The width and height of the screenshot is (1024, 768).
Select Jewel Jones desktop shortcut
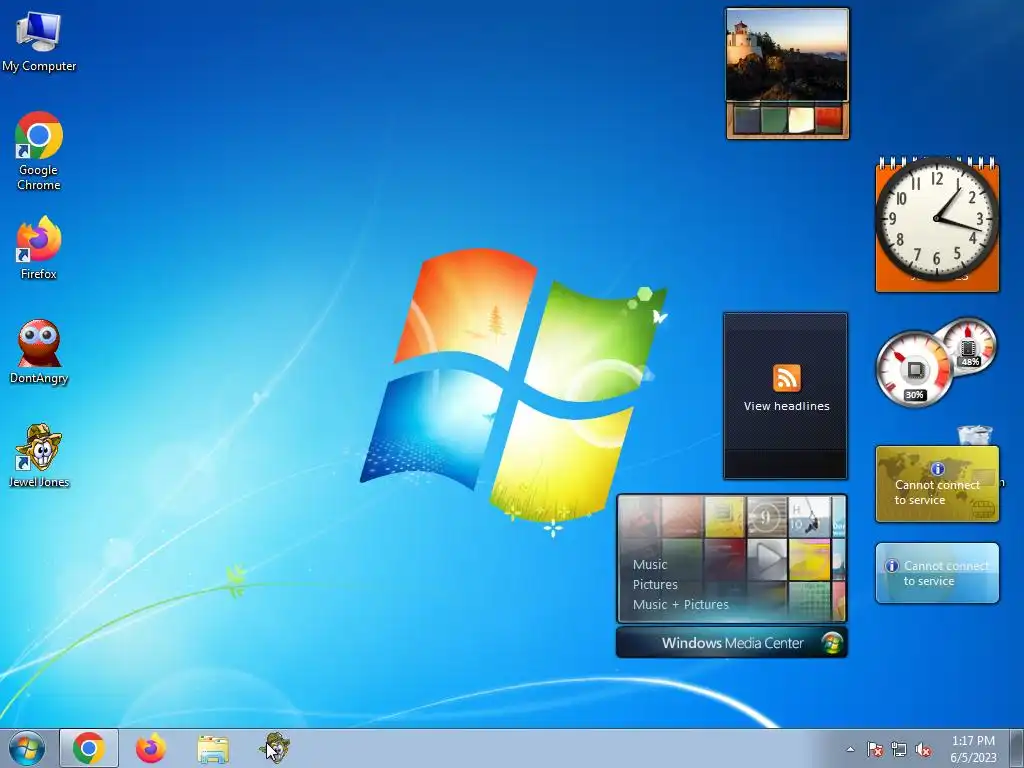coord(39,456)
